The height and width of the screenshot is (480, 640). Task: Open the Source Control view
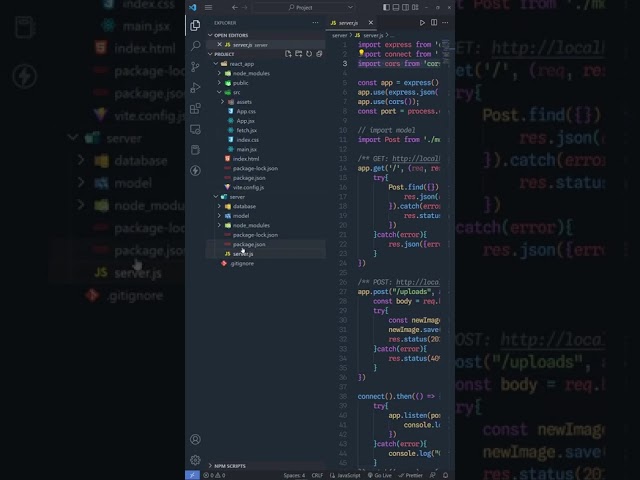(x=195, y=66)
